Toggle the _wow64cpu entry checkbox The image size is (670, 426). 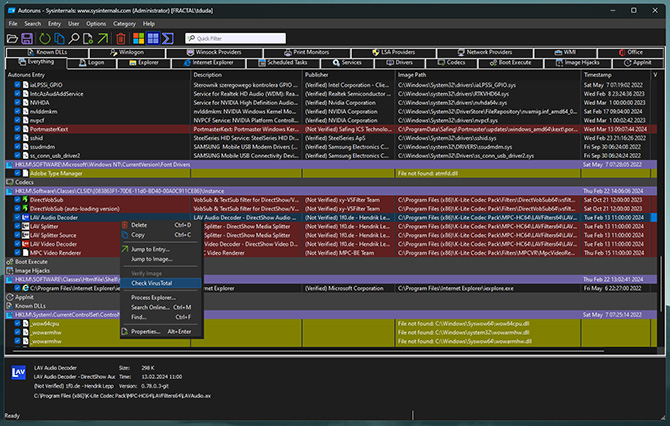[x=18, y=323]
